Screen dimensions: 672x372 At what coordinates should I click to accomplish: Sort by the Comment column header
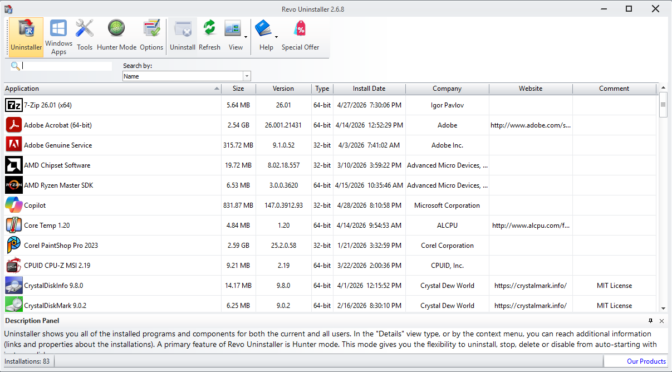(x=614, y=89)
